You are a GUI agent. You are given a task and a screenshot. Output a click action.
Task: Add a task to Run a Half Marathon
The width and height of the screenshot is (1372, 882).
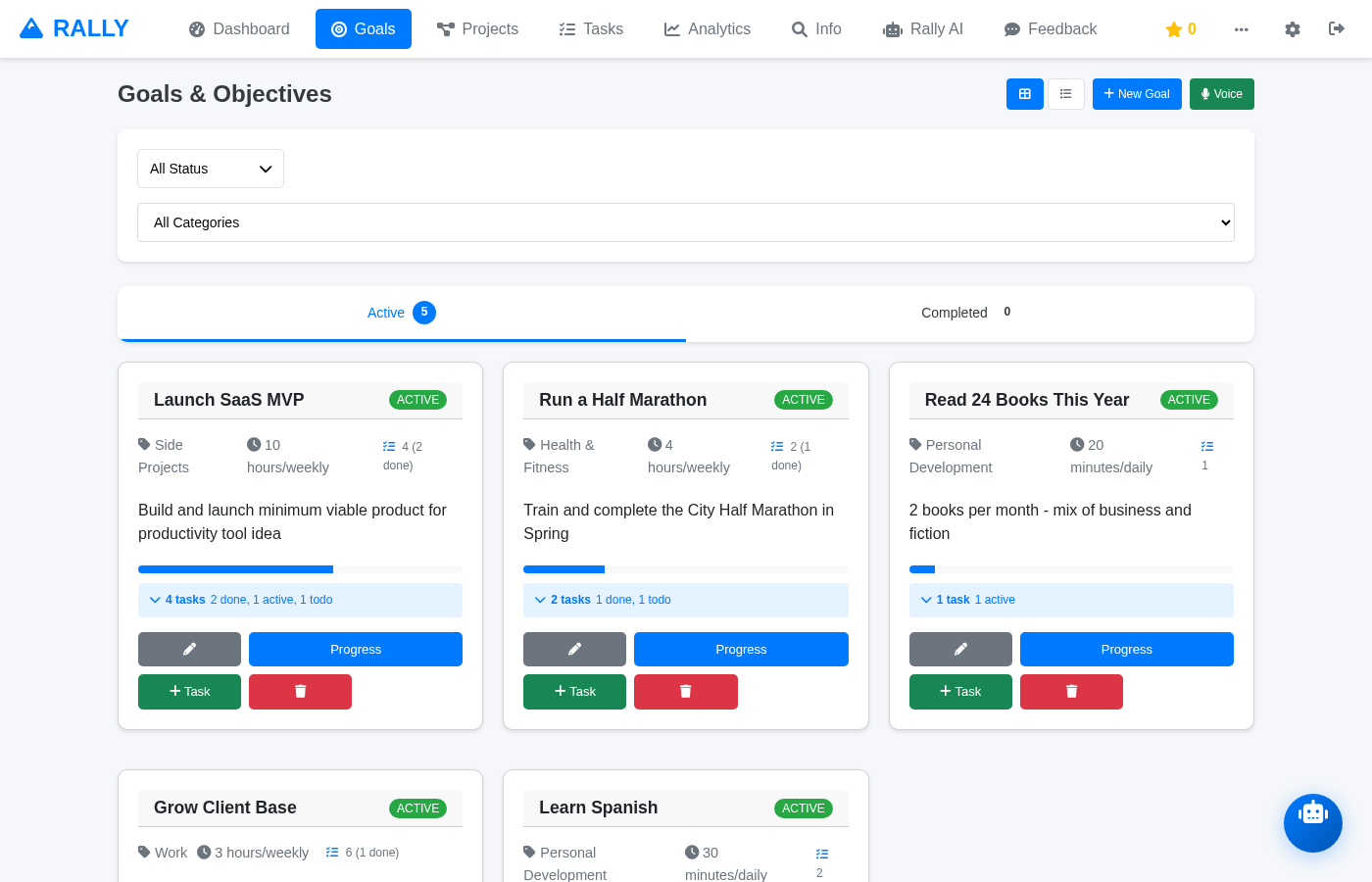pyautogui.click(x=574, y=691)
